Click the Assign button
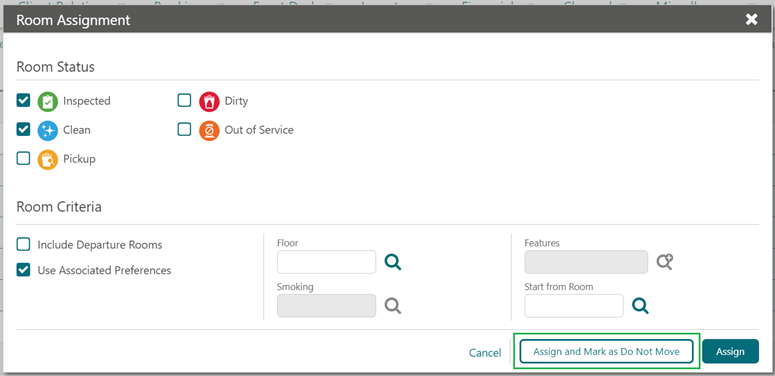 (731, 351)
